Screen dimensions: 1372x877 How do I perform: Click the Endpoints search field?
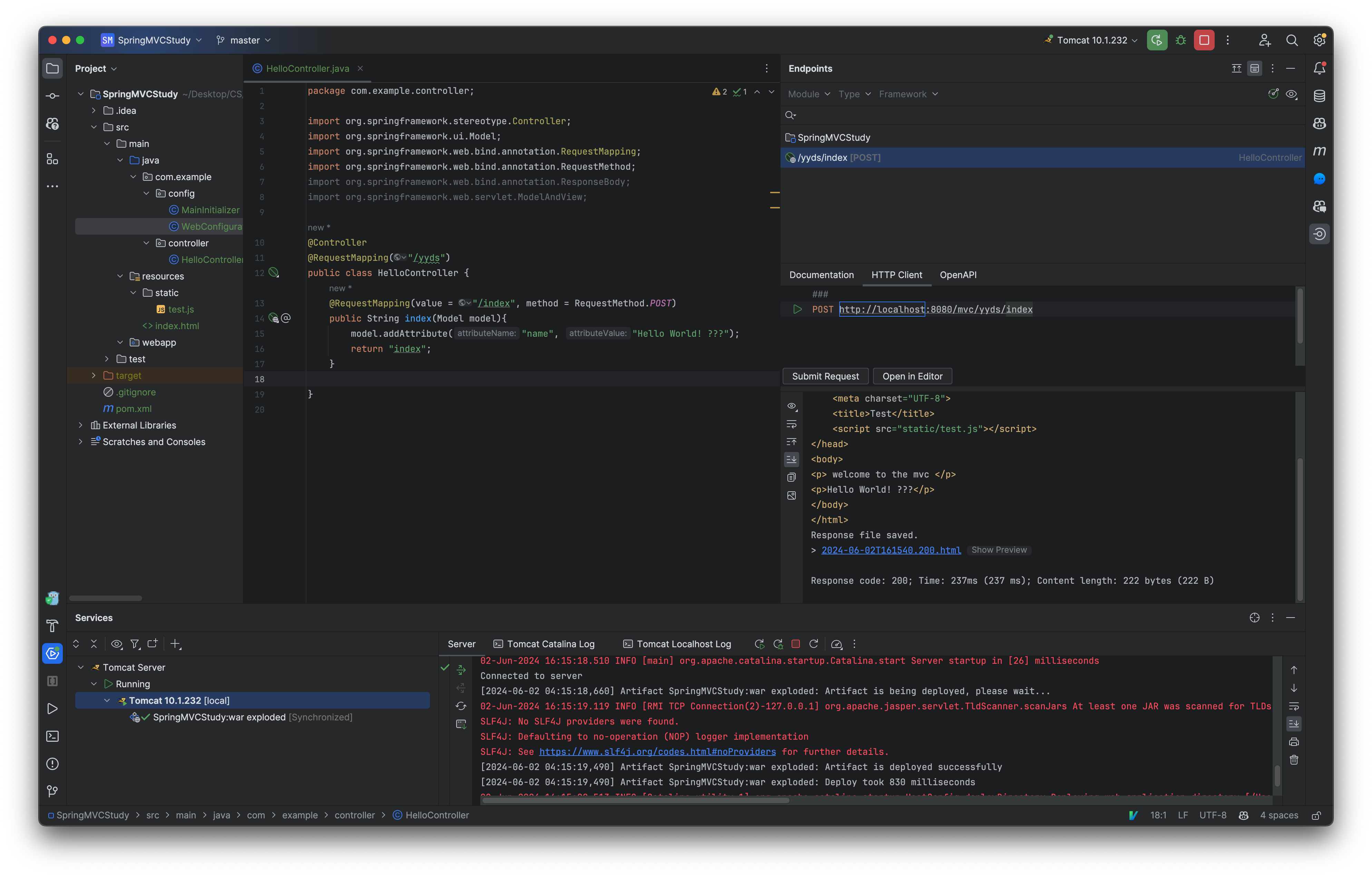[x=1042, y=115]
